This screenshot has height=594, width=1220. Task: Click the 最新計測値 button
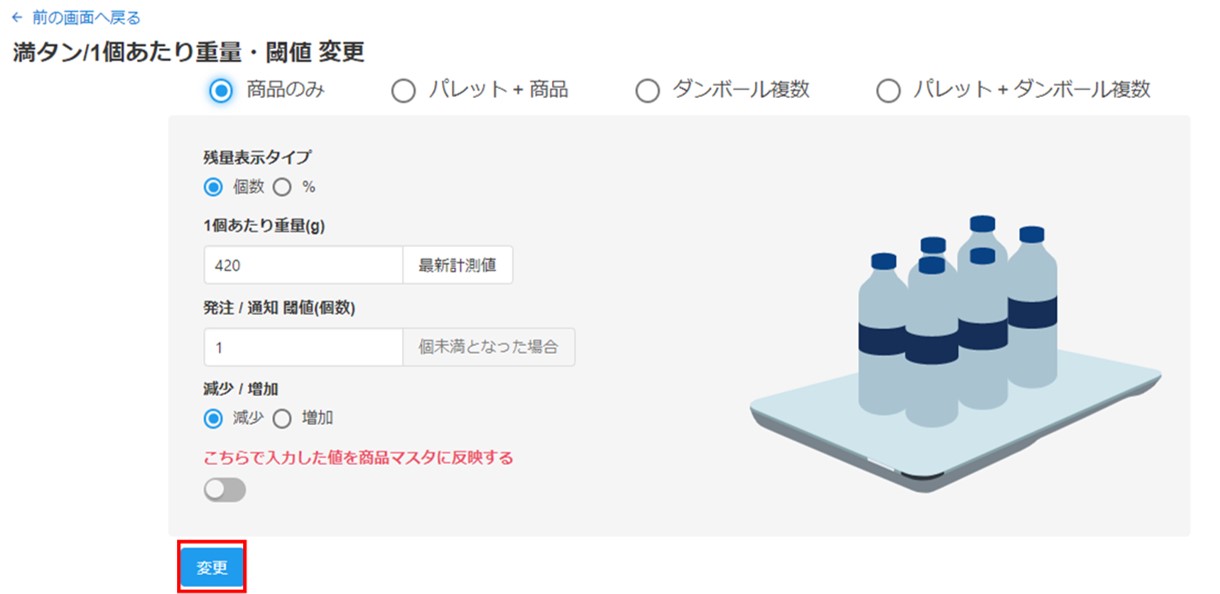pyautogui.click(x=457, y=265)
